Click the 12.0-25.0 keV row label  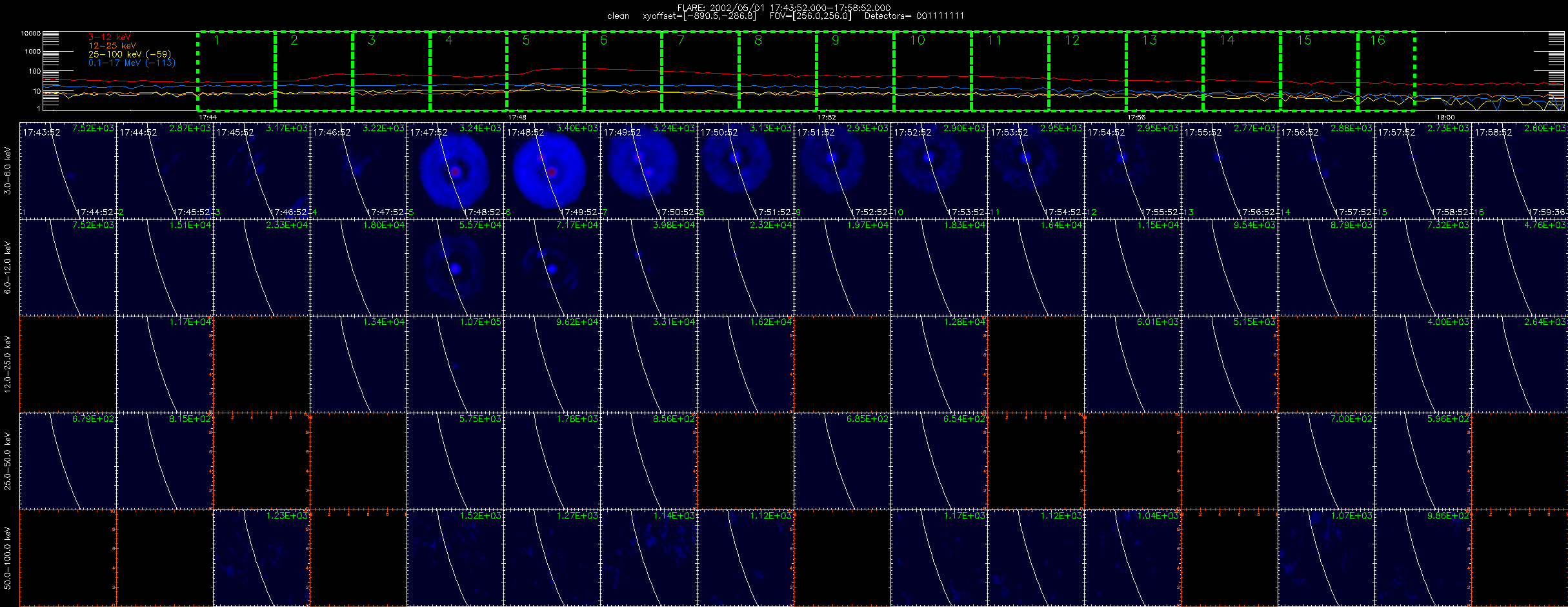click(8, 364)
